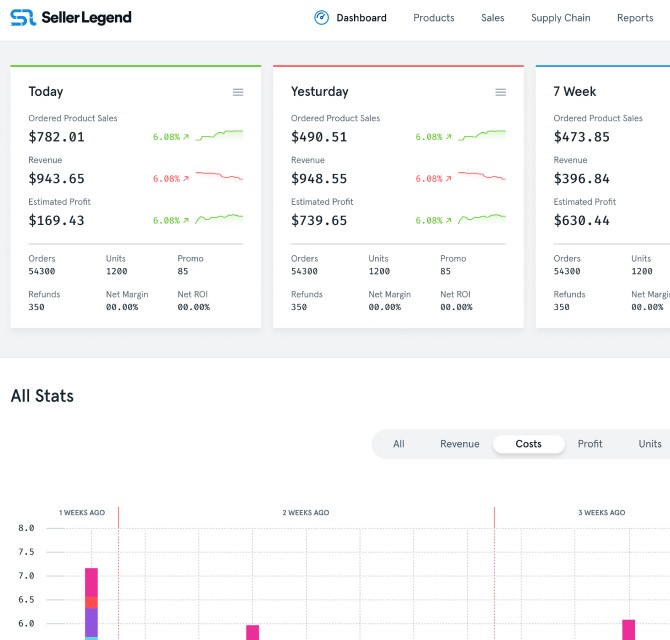Screen dimensions: 670x640
Task: Toggle the Costs filter pill
Action: click(x=528, y=444)
